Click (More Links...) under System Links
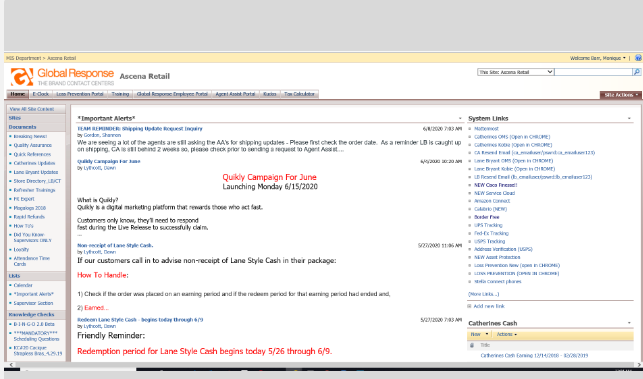Viewport: 643px width, 379px height. tap(483, 294)
